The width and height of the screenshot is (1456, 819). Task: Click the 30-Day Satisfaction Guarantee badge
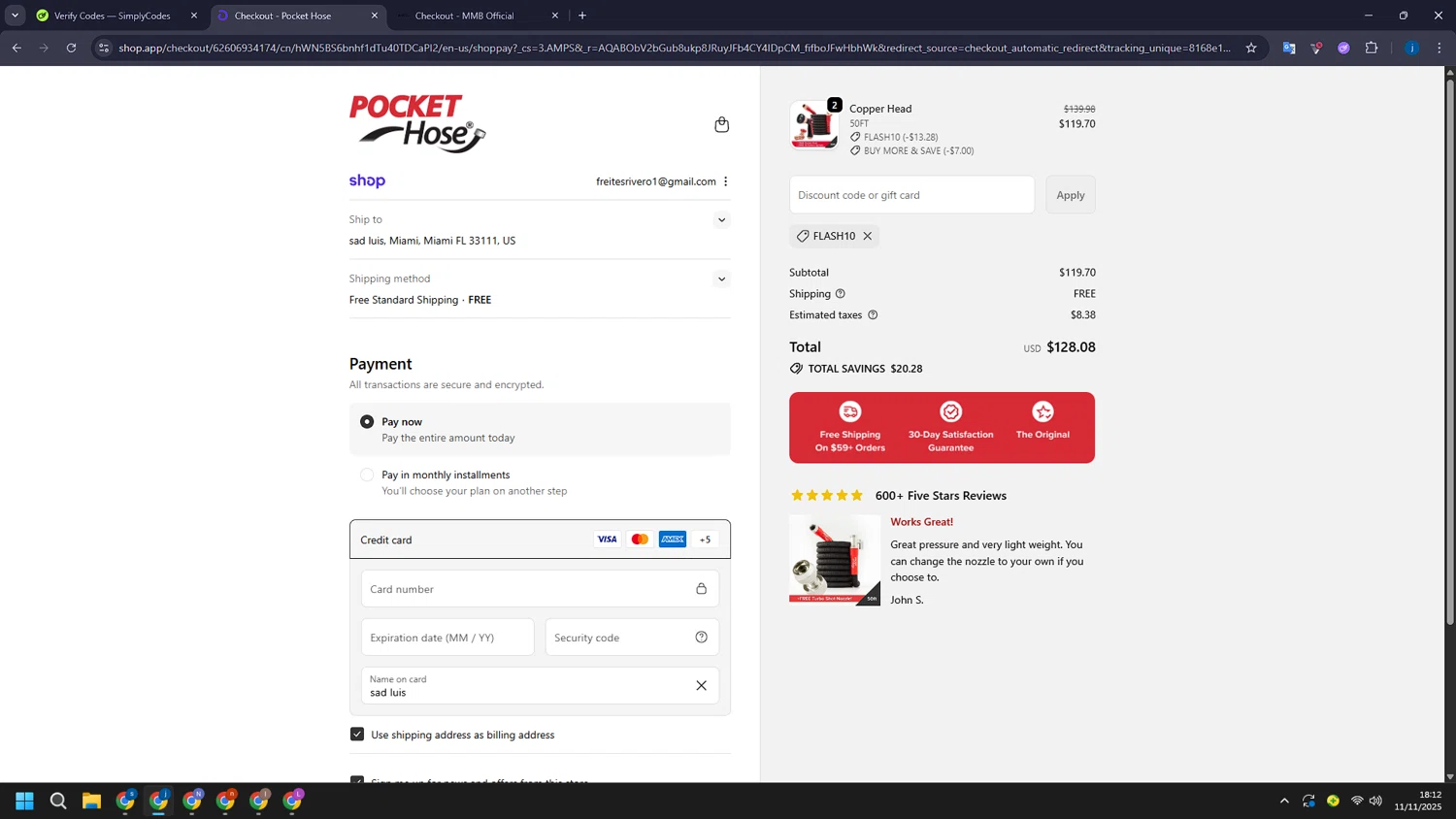coord(950,427)
